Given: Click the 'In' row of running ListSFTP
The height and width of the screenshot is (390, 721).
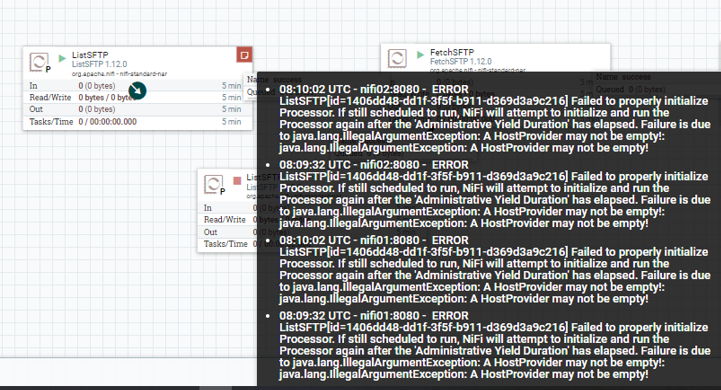Looking at the screenshot, I should click(137, 86).
